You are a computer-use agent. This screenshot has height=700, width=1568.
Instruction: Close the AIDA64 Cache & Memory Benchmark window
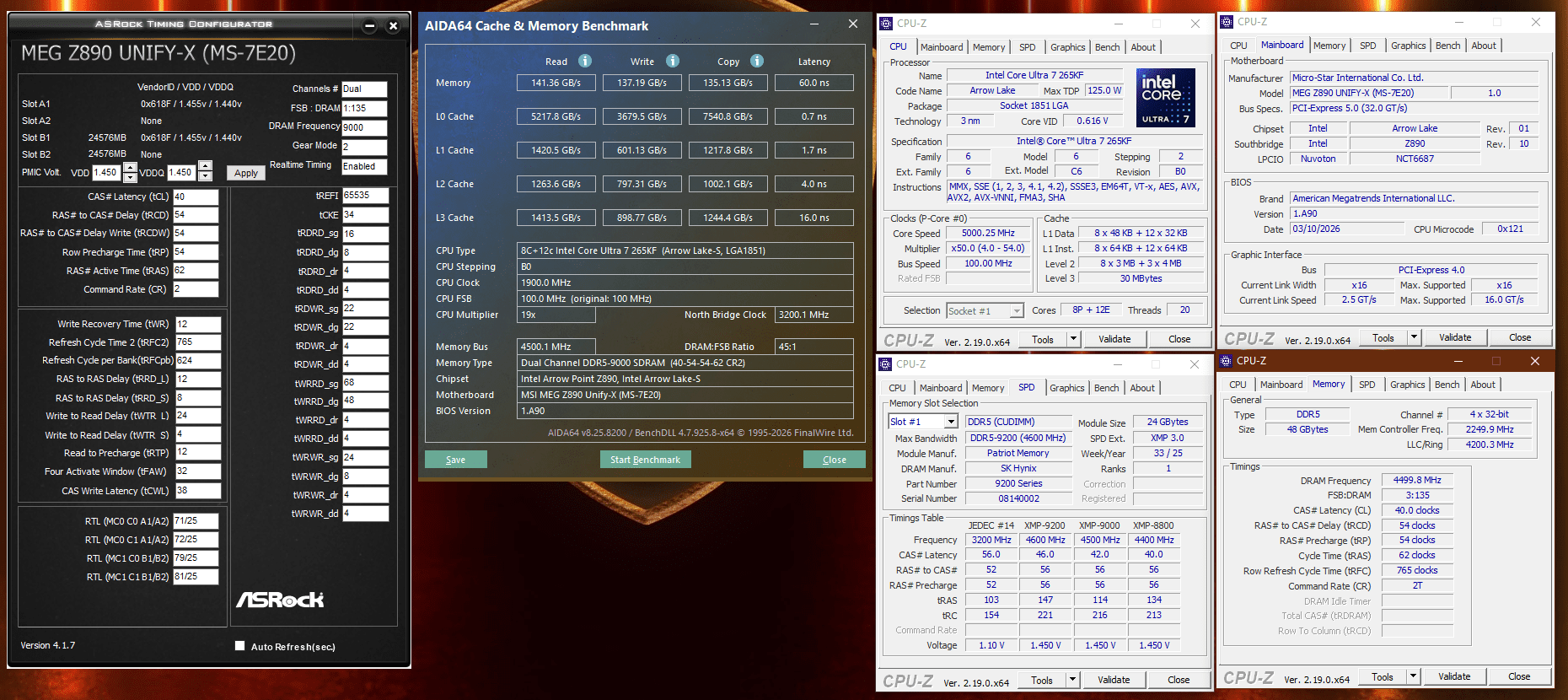(853, 24)
